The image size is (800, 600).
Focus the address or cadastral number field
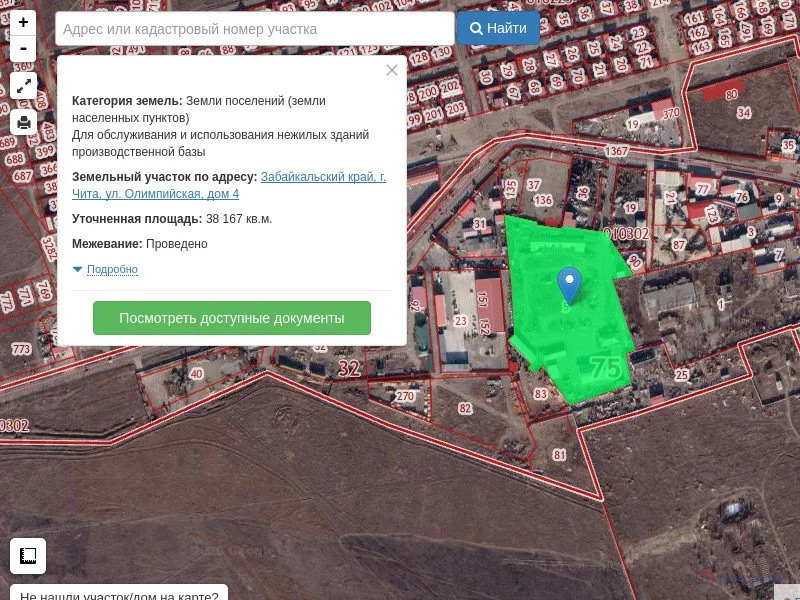pyautogui.click(x=255, y=29)
